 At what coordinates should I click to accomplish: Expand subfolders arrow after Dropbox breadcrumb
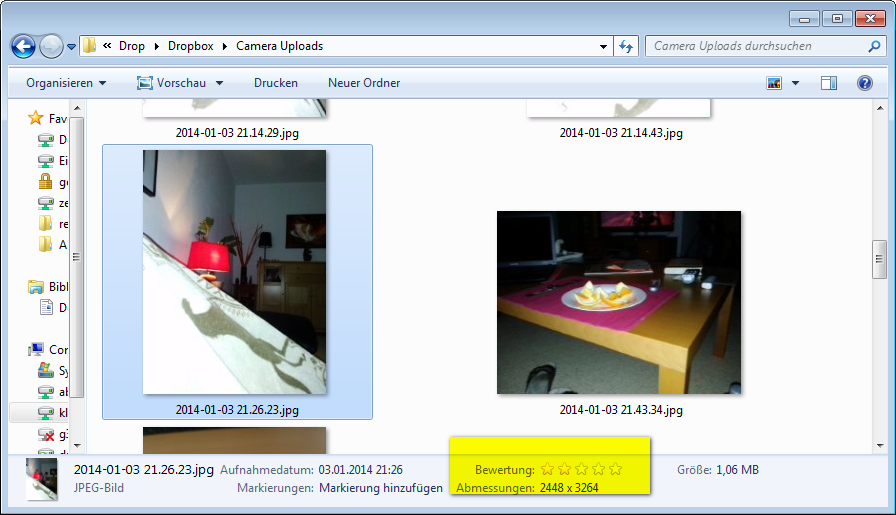click(x=225, y=46)
